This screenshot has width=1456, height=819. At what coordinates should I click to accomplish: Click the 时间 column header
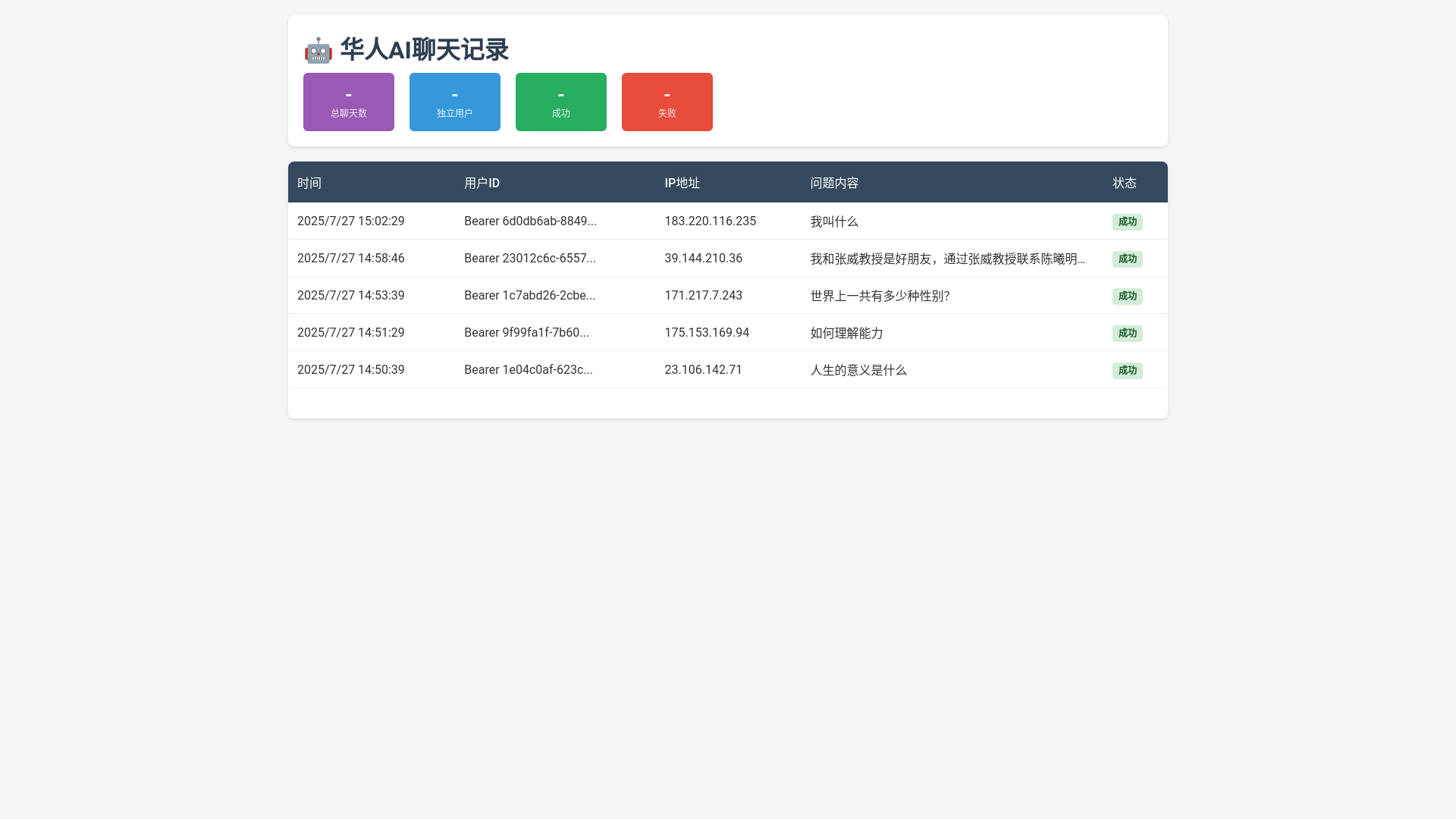click(x=309, y=183)
